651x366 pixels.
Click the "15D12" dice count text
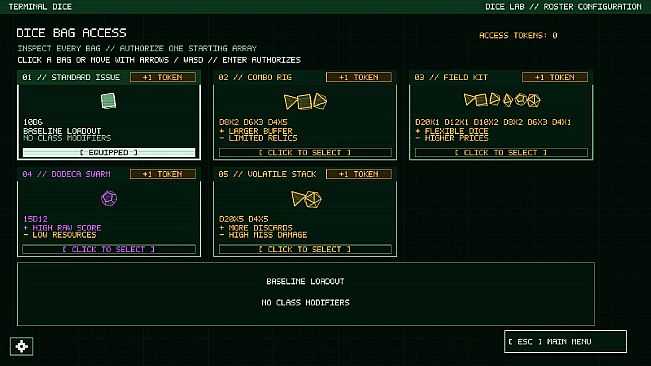[35, 219]
